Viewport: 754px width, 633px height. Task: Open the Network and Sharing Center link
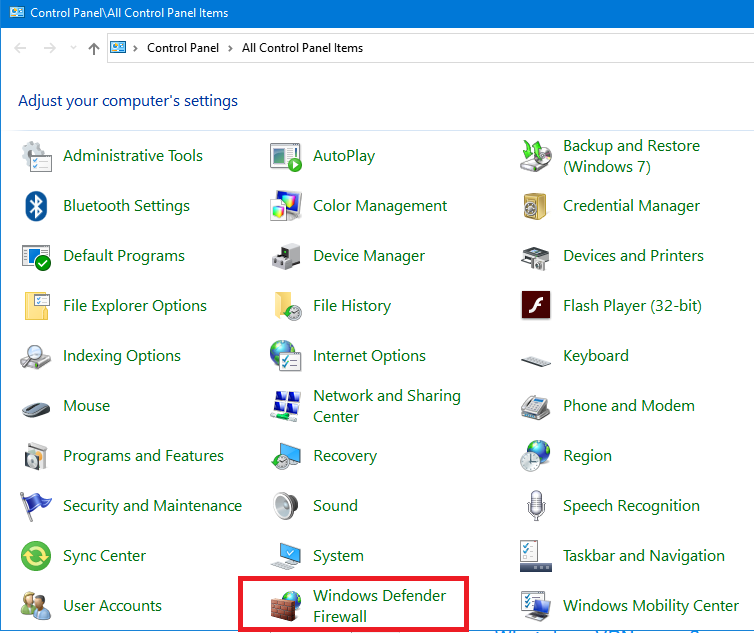pyautogui.click(x=386, y=406)
